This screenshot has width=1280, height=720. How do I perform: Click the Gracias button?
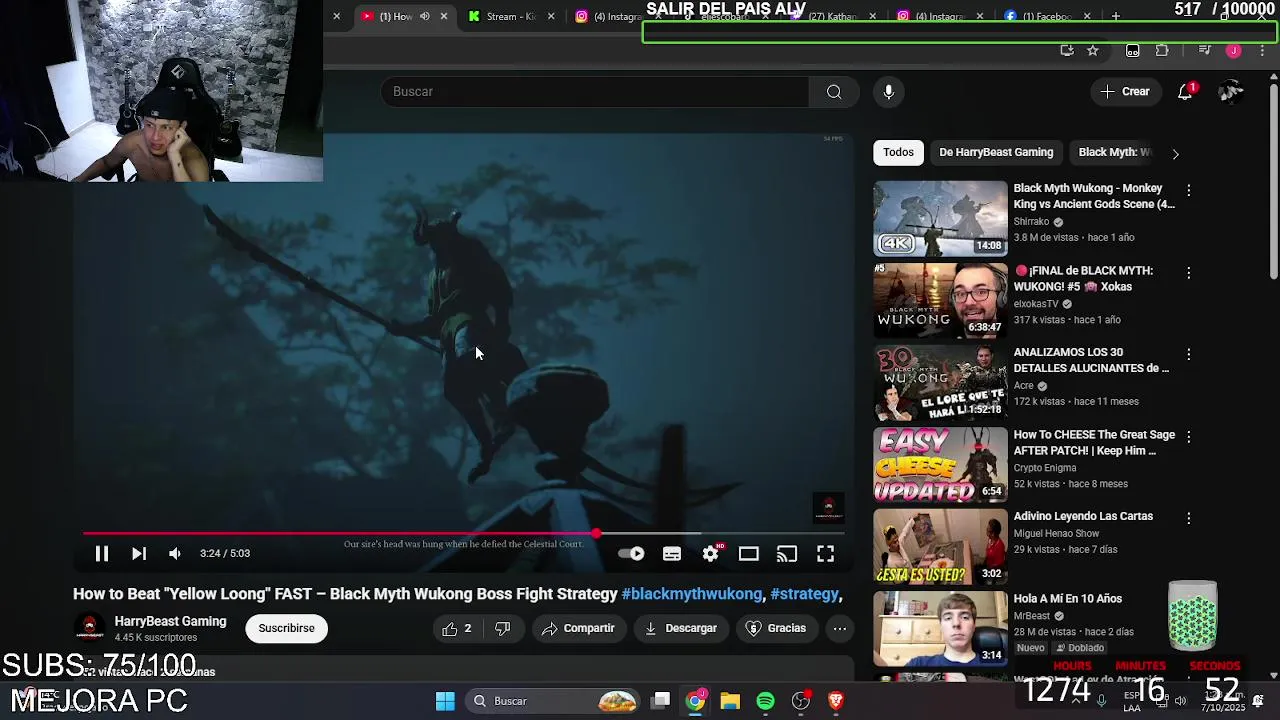coord(776,628)
